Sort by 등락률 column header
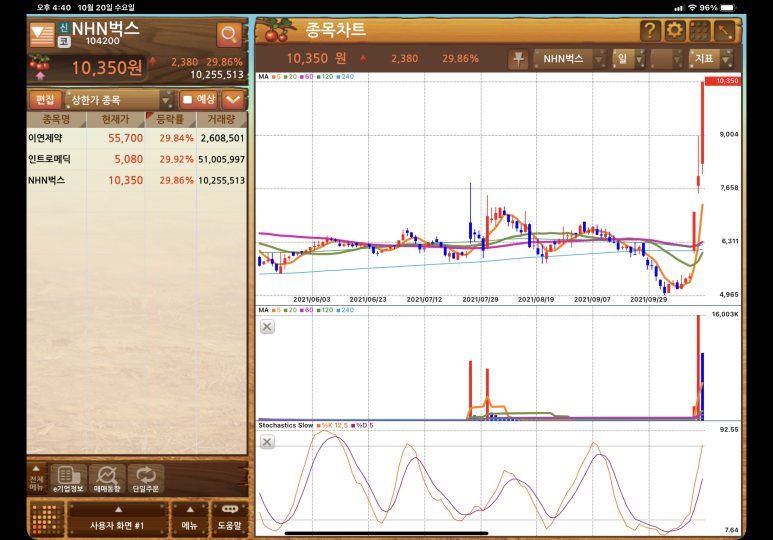Screen dimensions: 773x540 point(170,119)
